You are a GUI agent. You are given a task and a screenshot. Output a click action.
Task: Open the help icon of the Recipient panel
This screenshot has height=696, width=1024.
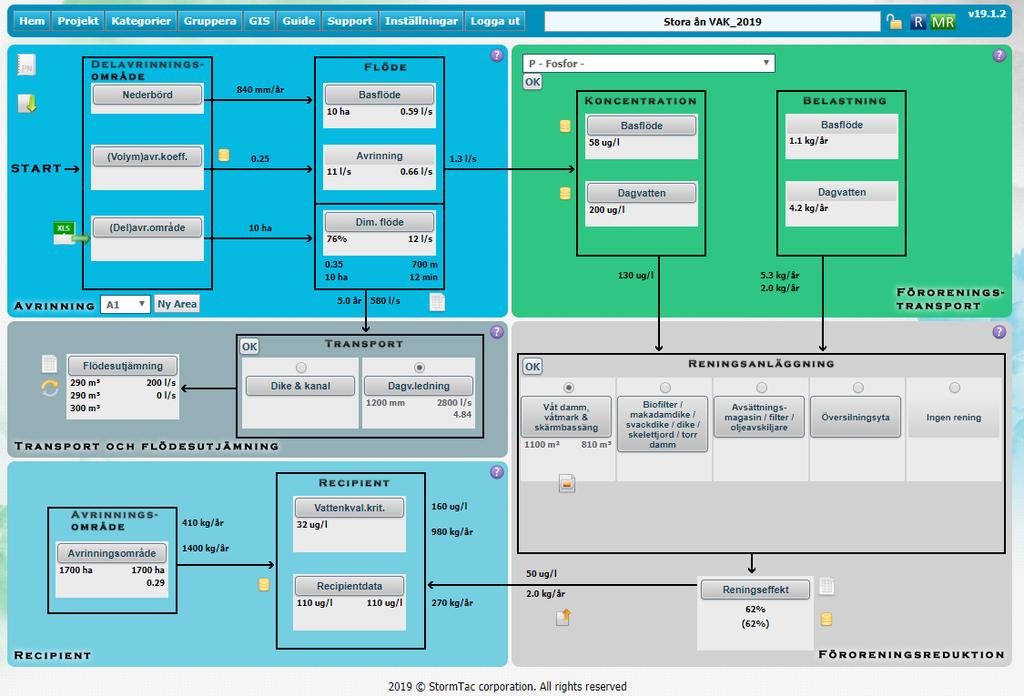[x=497, y=472]
